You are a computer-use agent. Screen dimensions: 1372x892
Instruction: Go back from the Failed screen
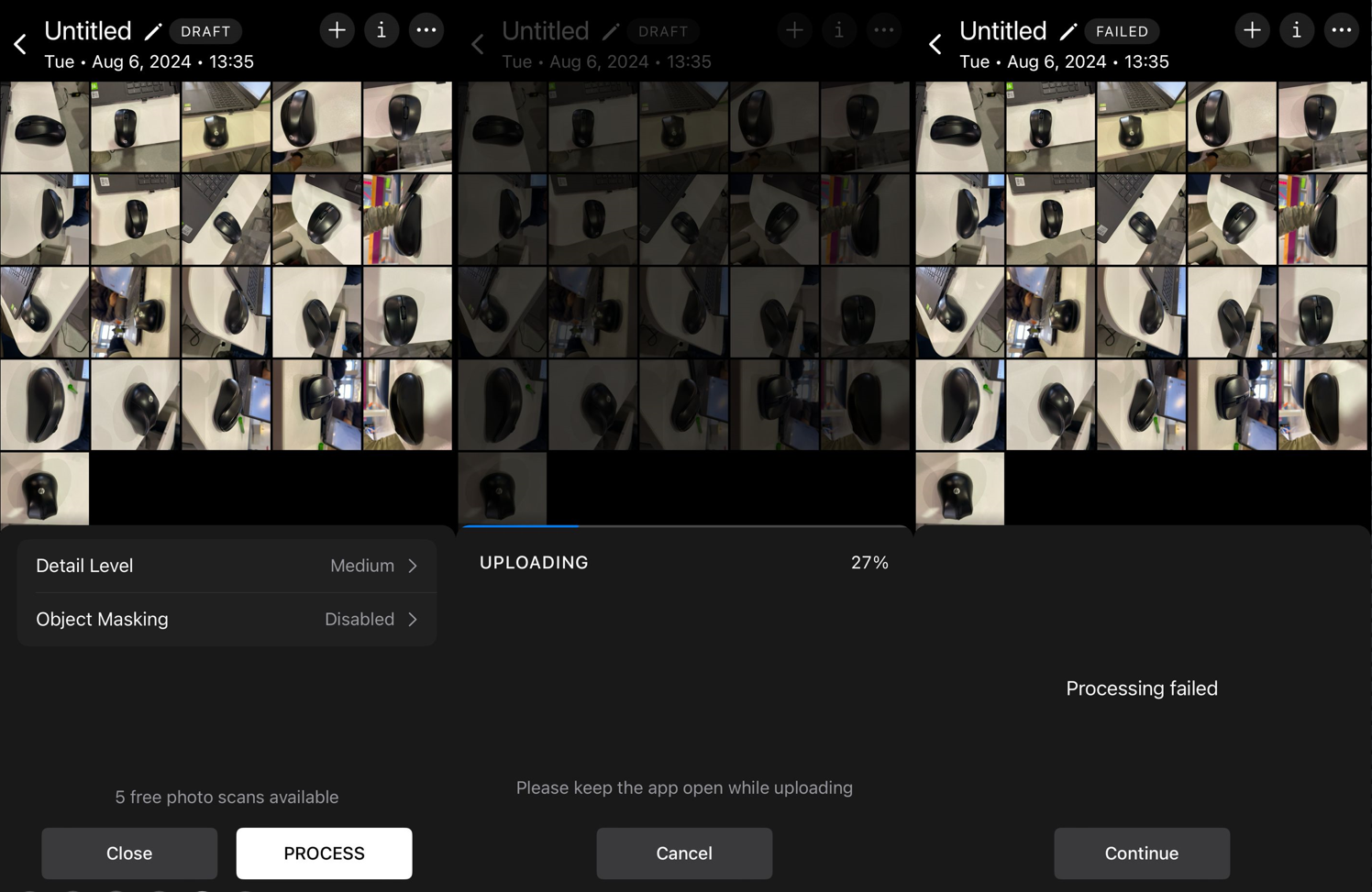pyautogui.click(x=935, y=43)
